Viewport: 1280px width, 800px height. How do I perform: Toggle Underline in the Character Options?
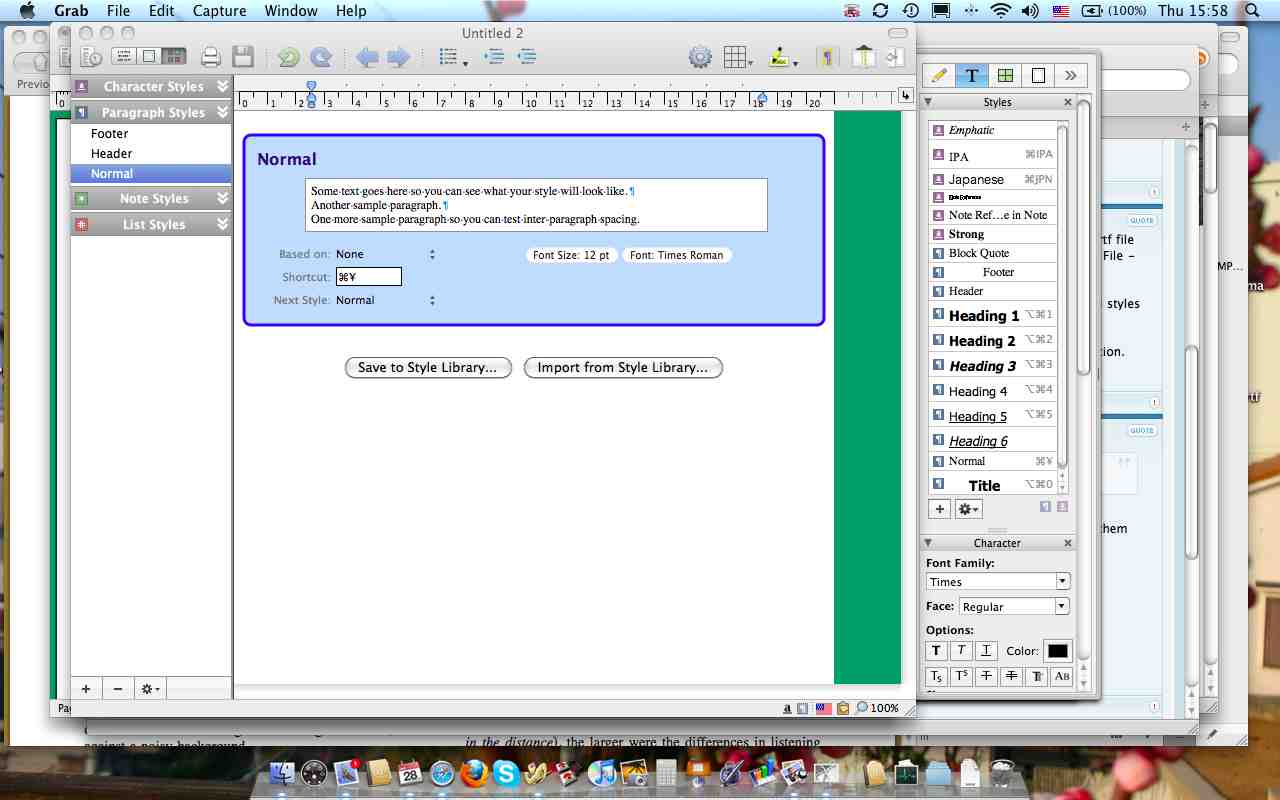[985, 650]
